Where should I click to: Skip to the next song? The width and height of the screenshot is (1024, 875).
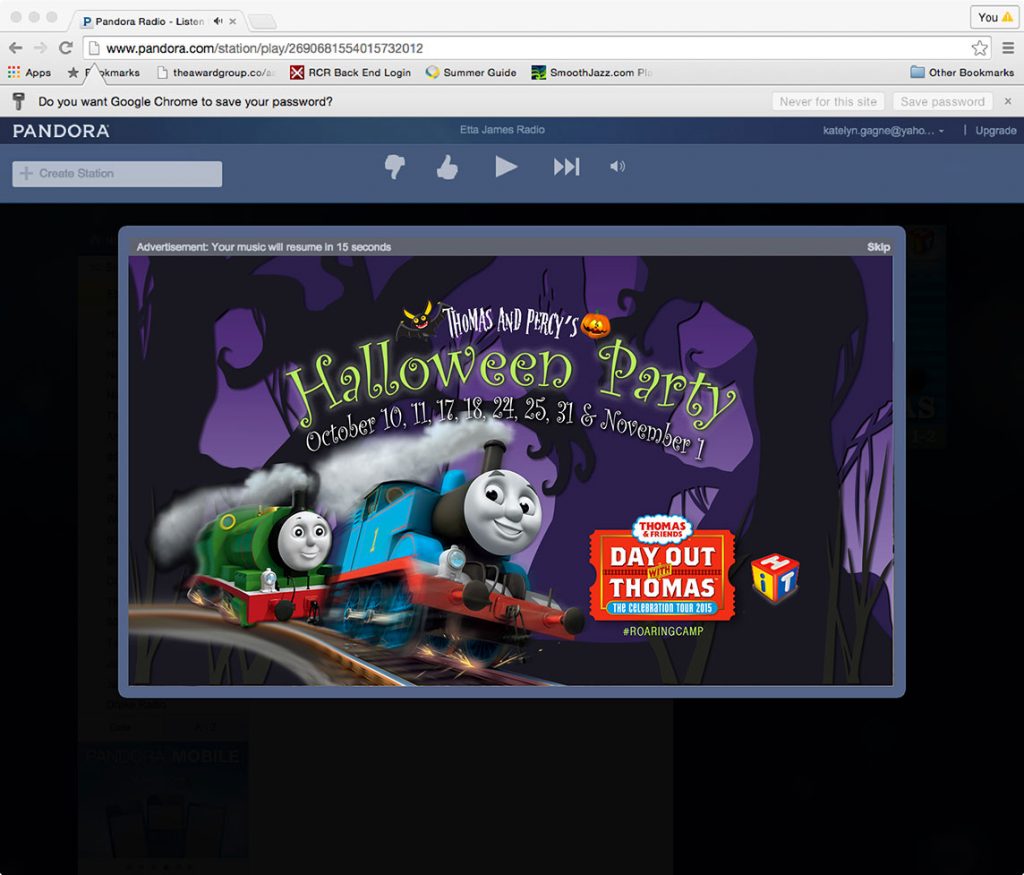coord(566,167)
